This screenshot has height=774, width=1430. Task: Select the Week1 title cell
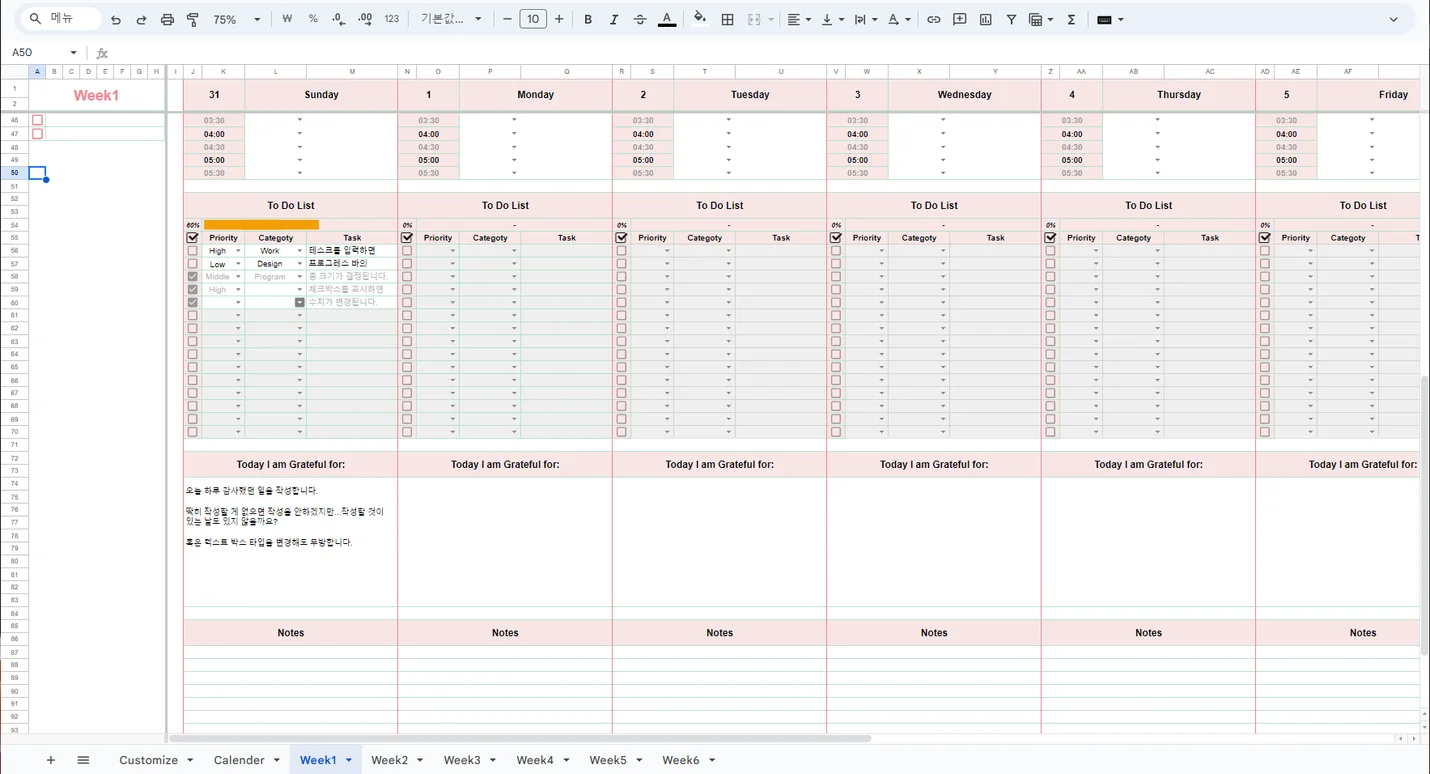pos(96,95)
